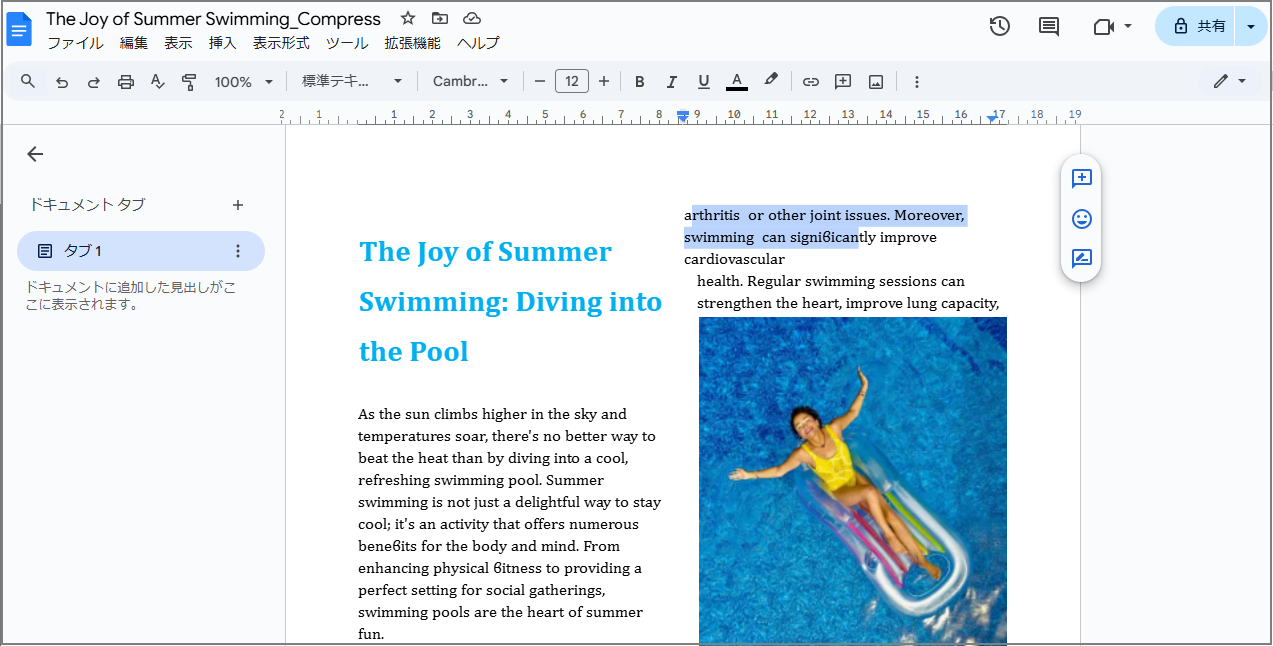
Task: Redo the last action
Action: [x=94, y=82]
